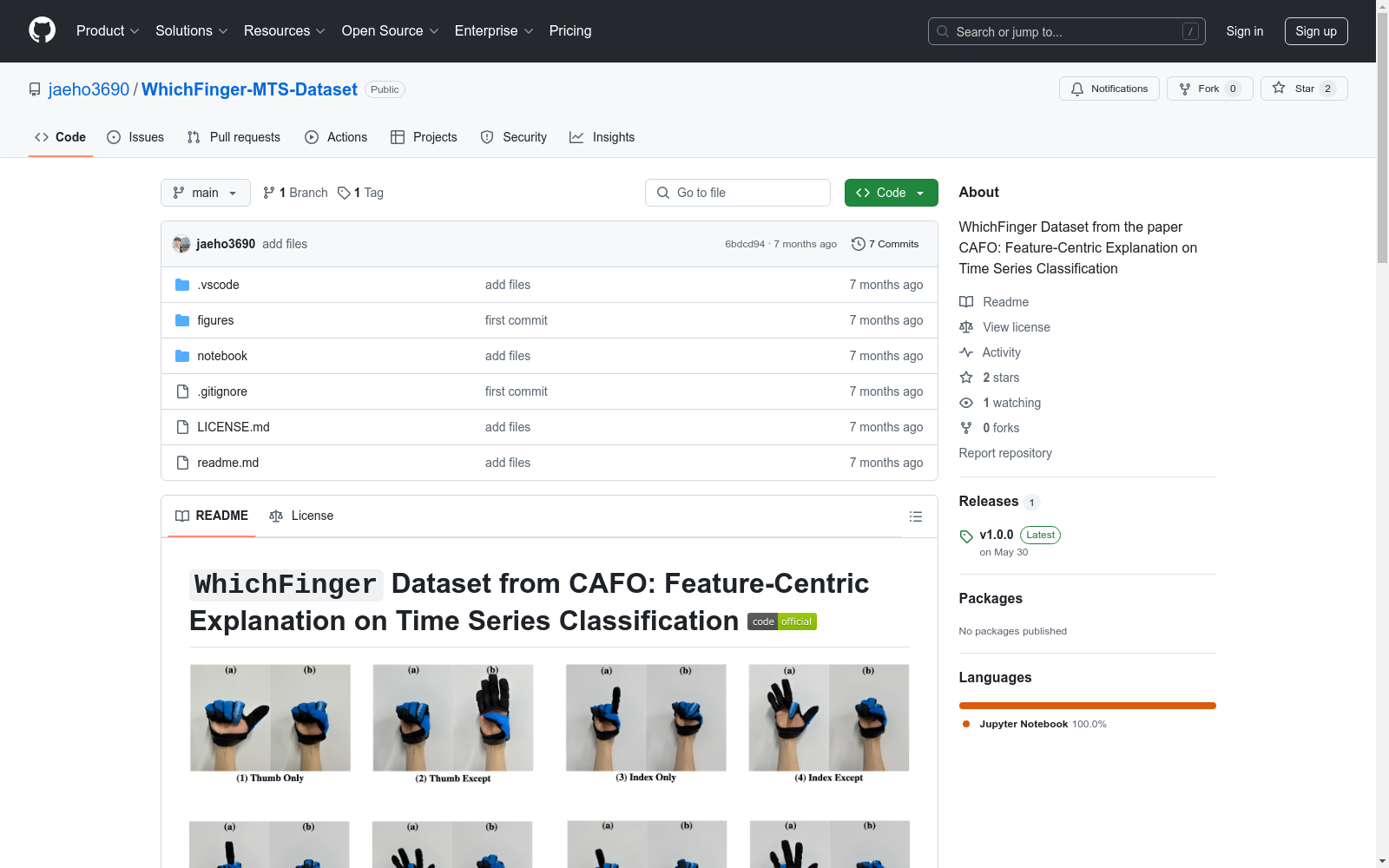Open the Releases section heading
1389x868 pixels.
[x=989, y=502]
